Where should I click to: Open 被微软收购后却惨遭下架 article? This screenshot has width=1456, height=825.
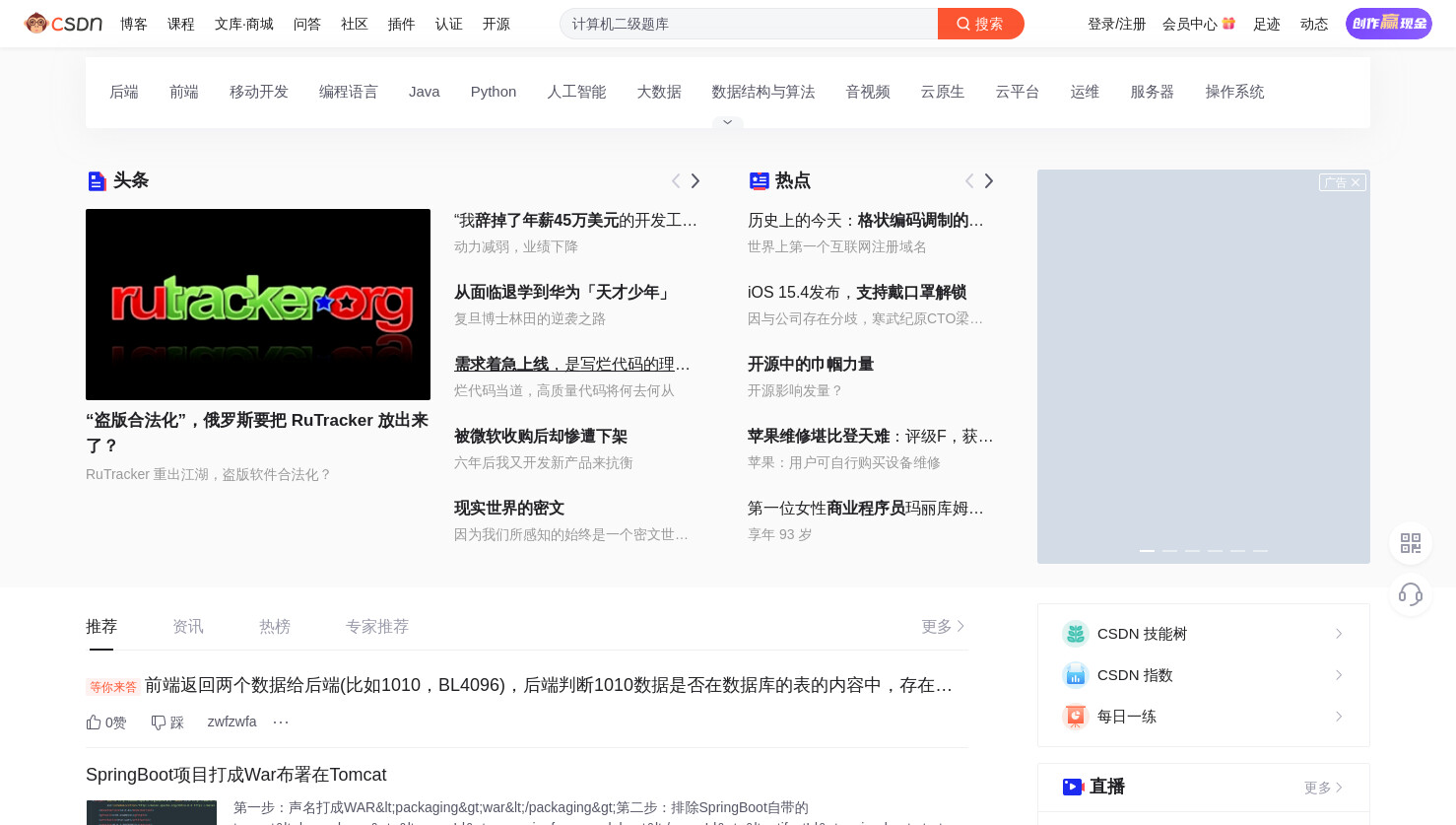(541, 436)
